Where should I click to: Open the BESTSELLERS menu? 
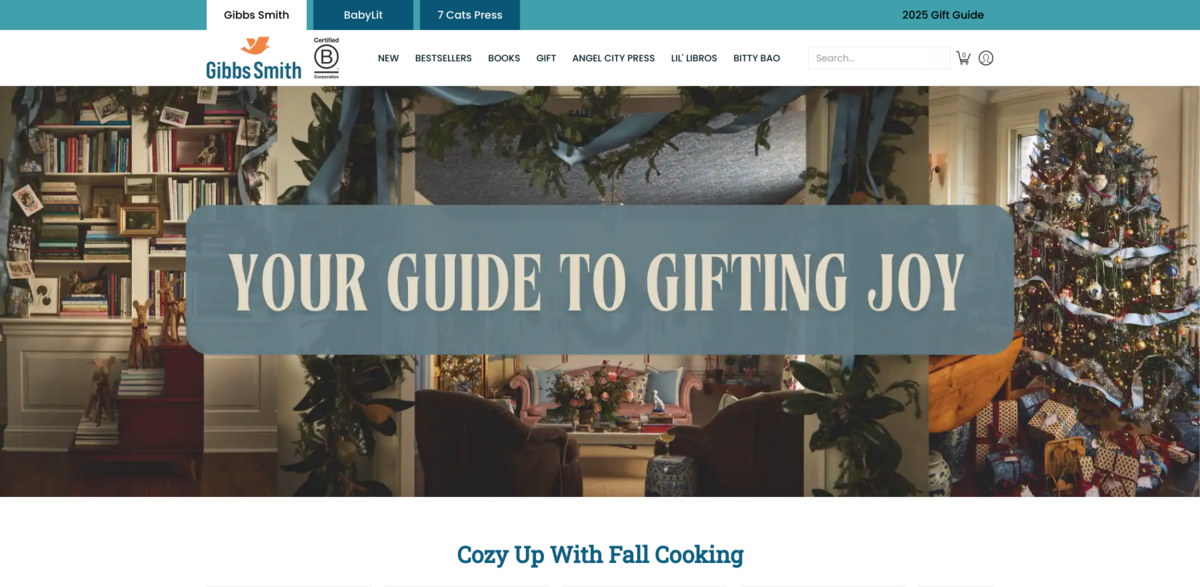click(443, 58)
